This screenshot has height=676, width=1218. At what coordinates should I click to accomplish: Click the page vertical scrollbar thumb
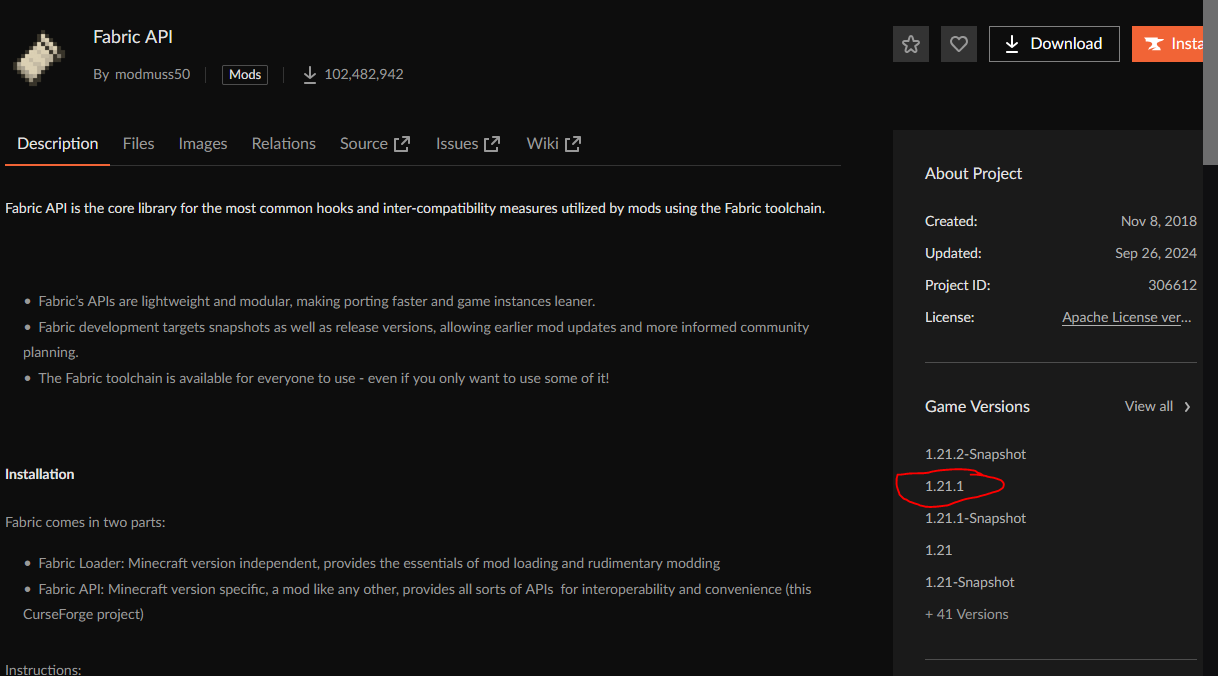1210,82
